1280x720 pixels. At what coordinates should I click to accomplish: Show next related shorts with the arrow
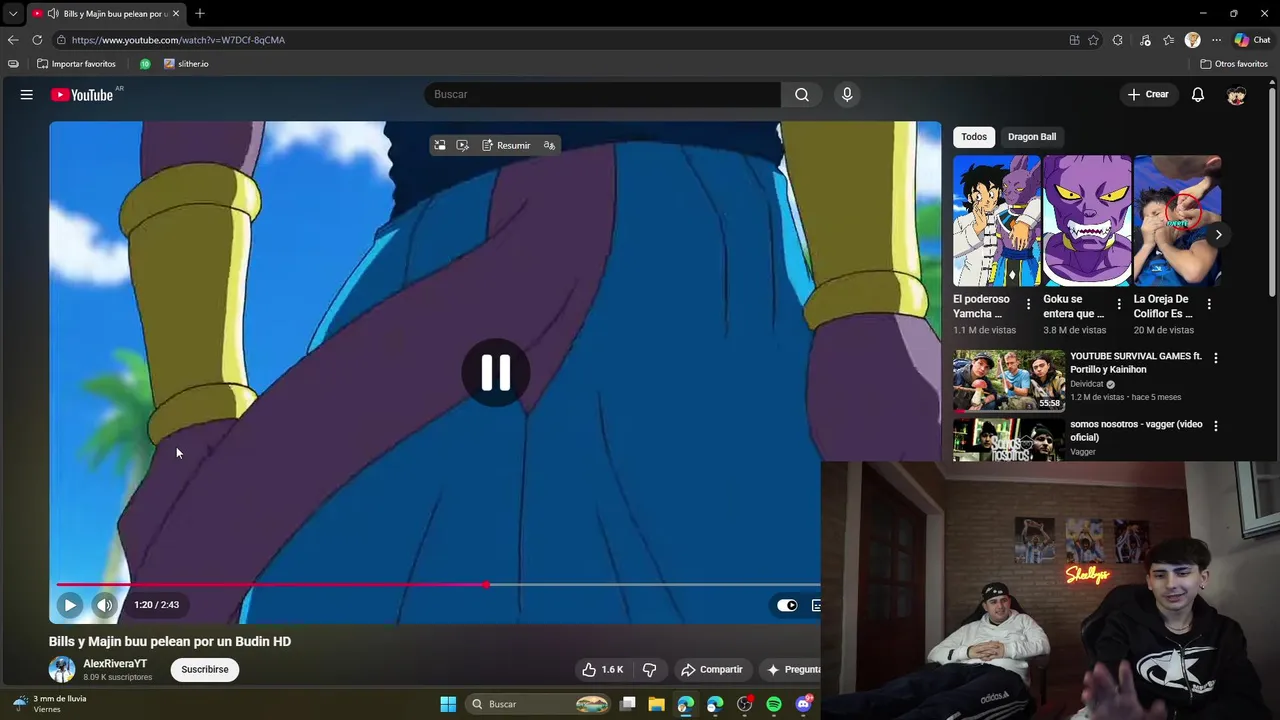pyautogui.click(x=1218, y=235)
